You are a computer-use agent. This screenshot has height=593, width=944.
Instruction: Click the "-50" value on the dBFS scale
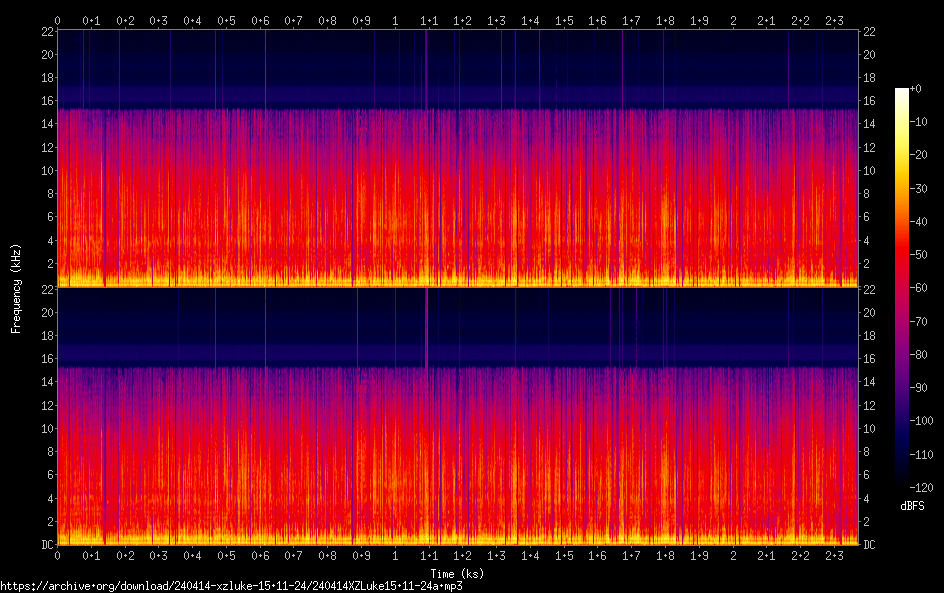coord(919,255)
